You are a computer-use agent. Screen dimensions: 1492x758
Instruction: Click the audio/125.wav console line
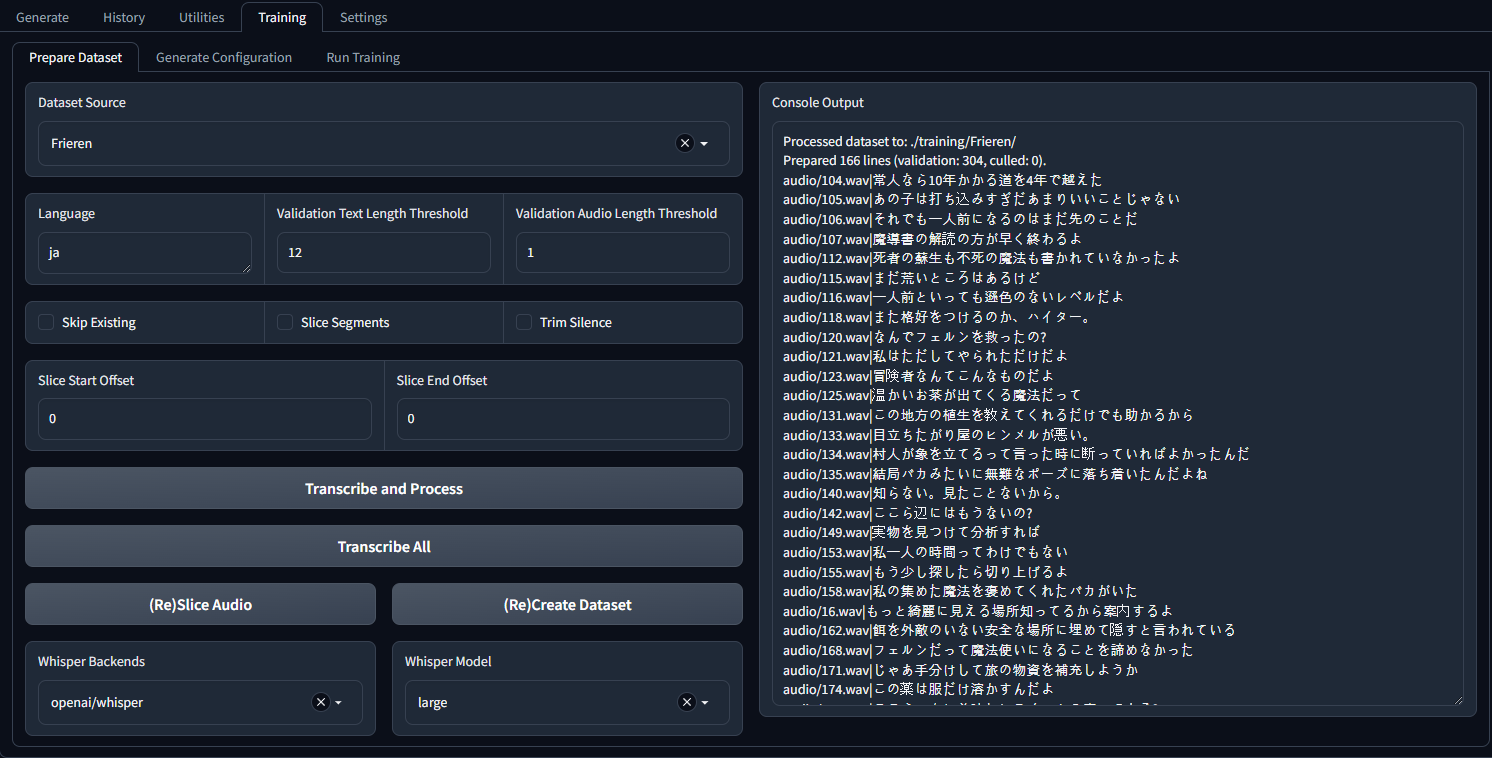pyautogui.click(x=932, y=395)
